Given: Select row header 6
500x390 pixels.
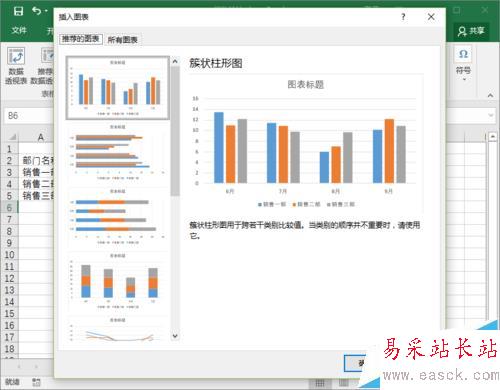Looking at the screenshot, I should tap(9, 208).
